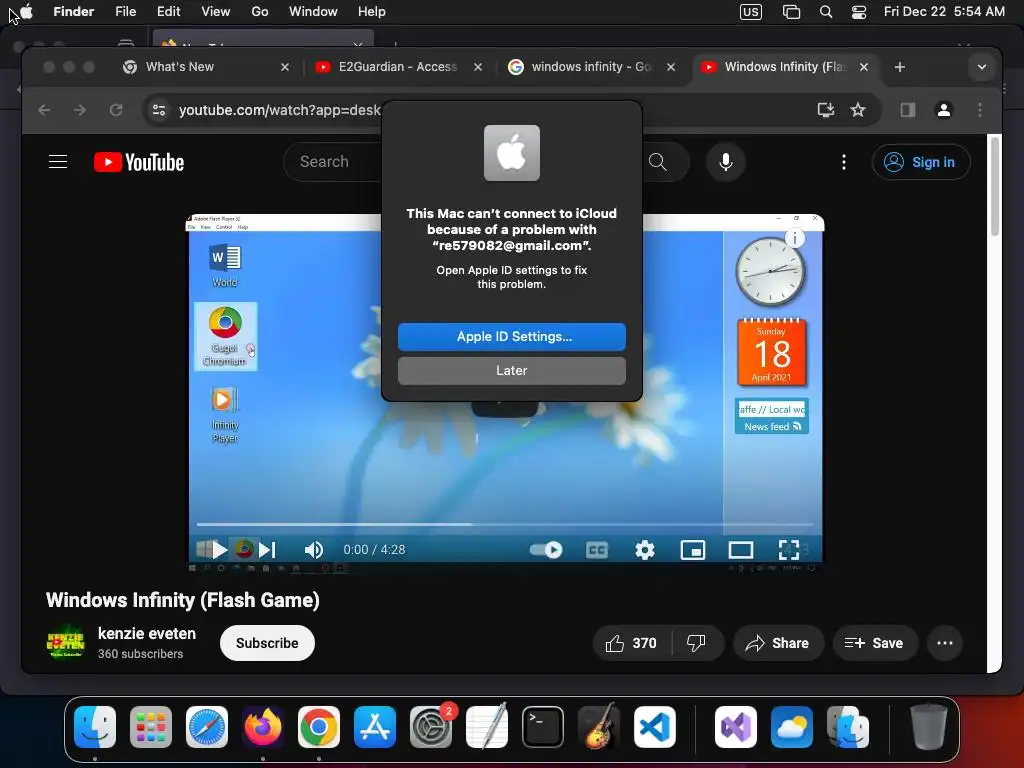The width and height of the screenshot is (1024, 768).
Task: Open a new Chrome tab
Action: [899, 67]
